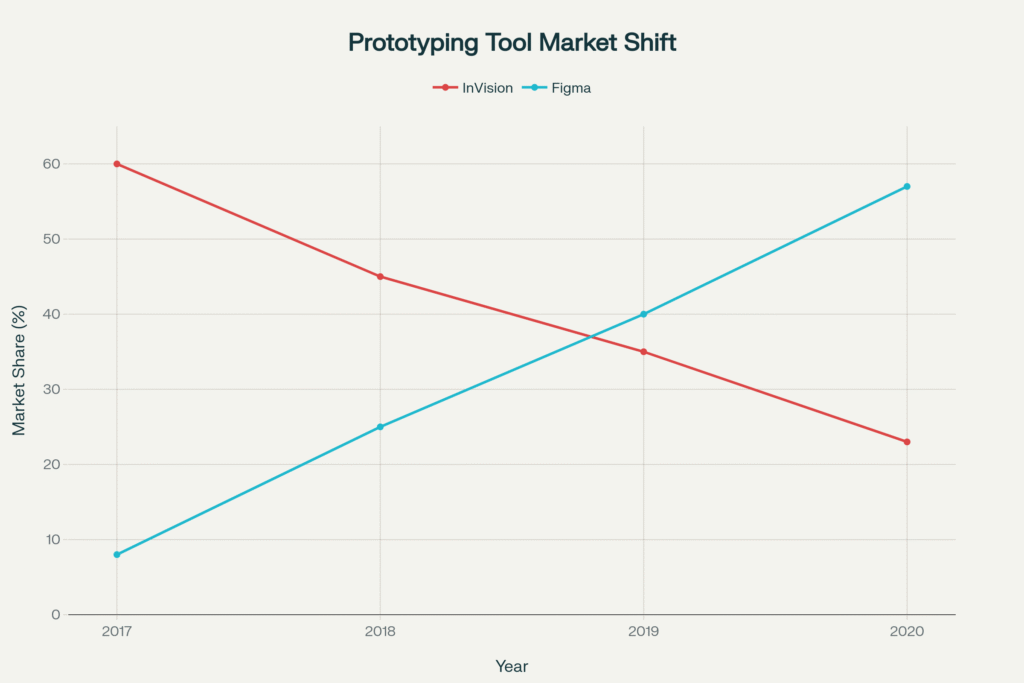Toggle the Figma series in the legend
The width and height of the screenshot is (1024, 683).
pos(563,88)
